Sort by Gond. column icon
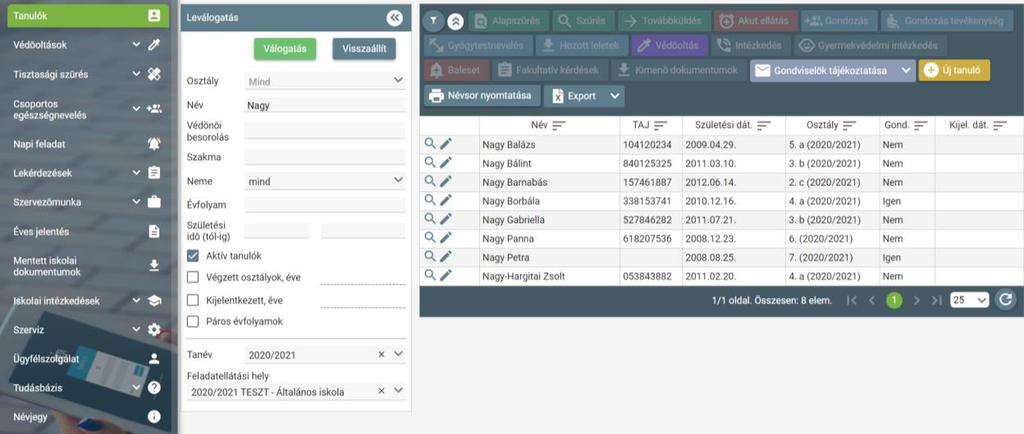This screenshot has height=434, width=1024. click(920, 125)
